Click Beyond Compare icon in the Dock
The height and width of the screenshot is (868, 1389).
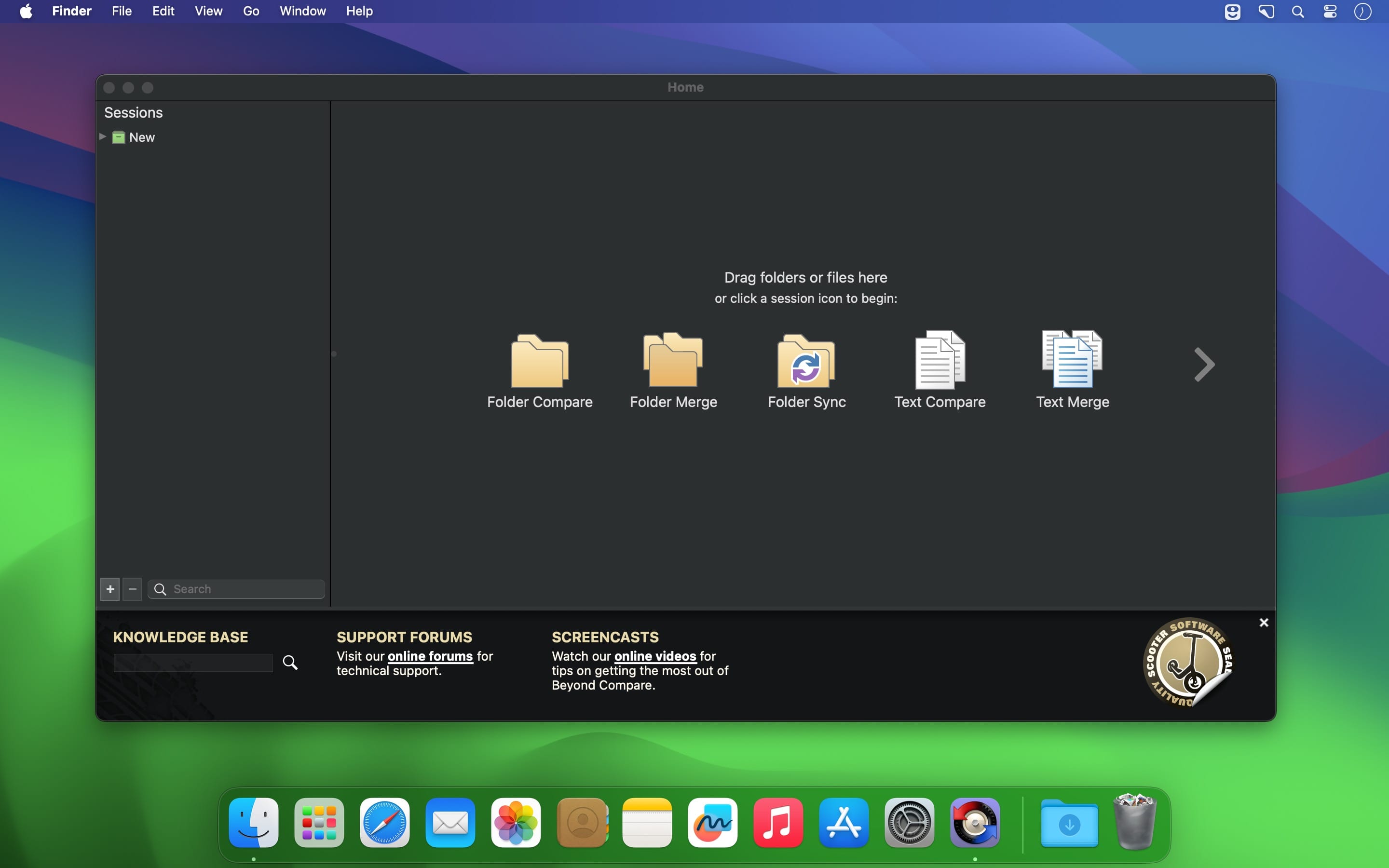[x=975, y=822]
